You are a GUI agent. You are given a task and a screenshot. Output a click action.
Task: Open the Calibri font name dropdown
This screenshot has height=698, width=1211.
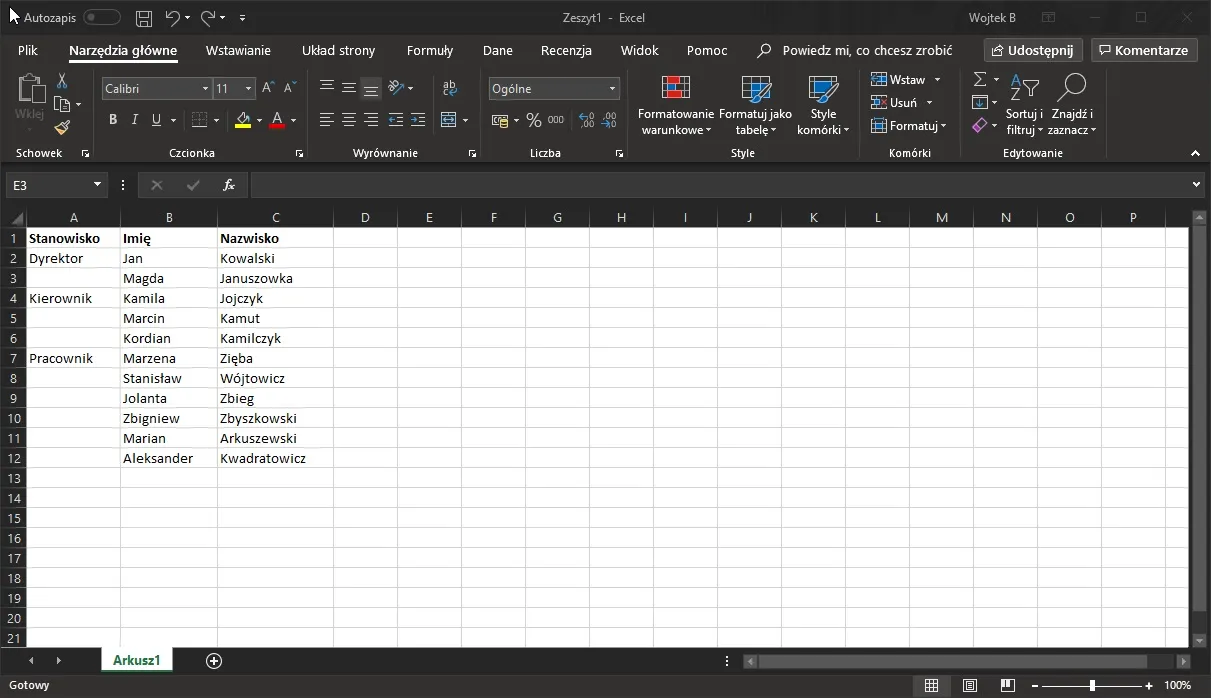point(205,89)
